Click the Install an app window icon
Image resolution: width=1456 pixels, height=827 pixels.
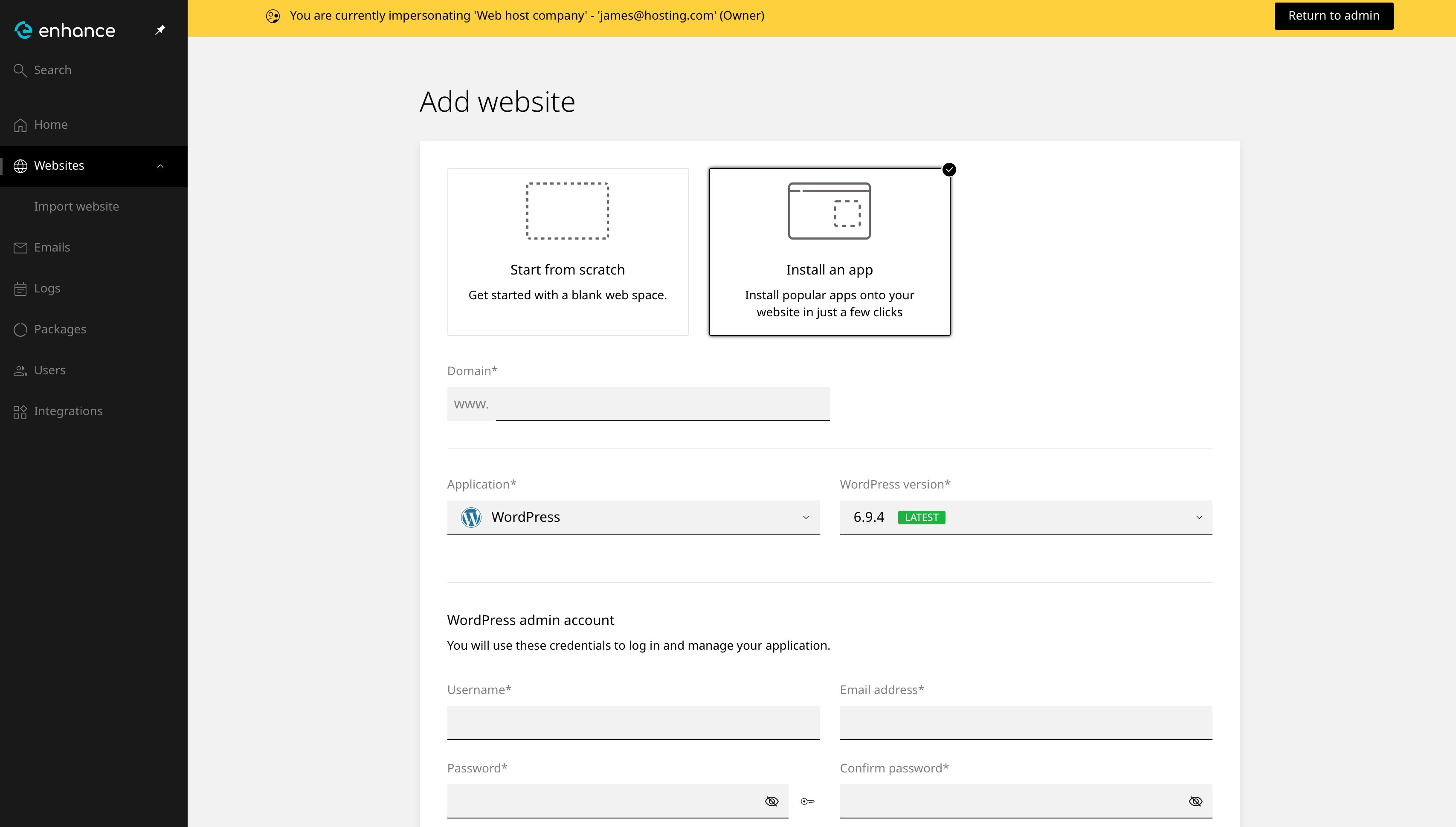[829, 211]
